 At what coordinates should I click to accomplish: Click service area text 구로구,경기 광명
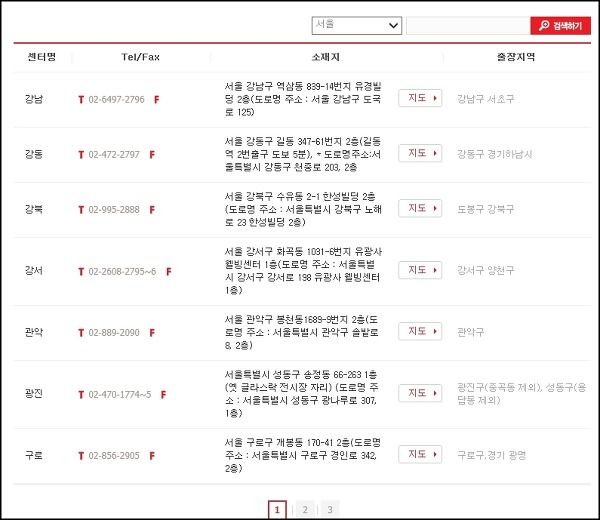(492, 455)
